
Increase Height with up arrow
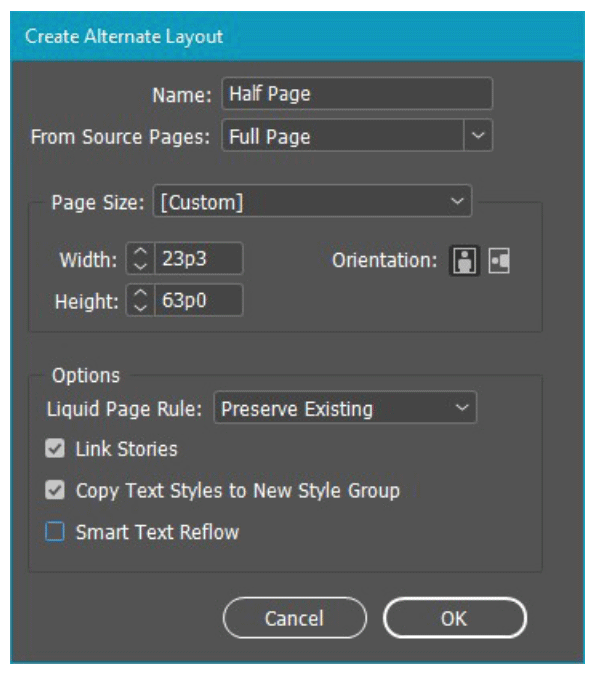140,293
